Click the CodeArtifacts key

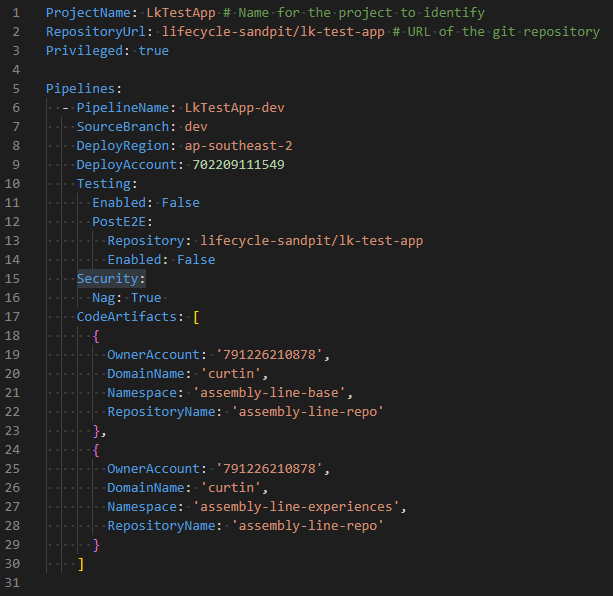[x=127, y=317]
